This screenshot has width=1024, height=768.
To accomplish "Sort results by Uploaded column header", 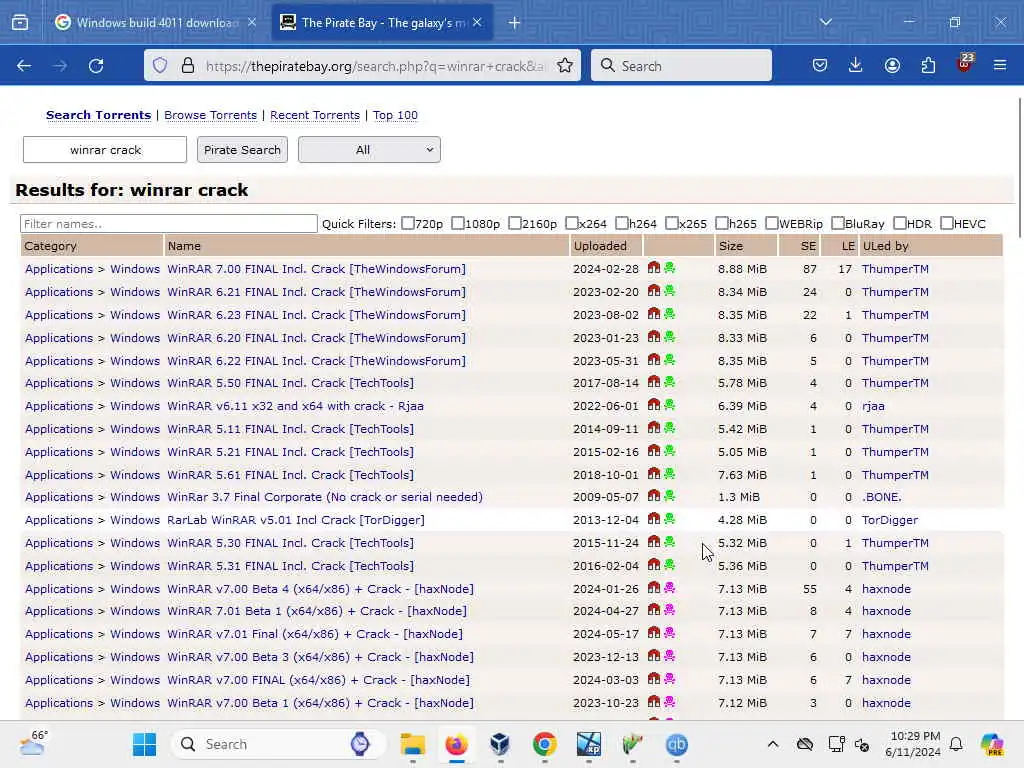I will coord(600,246).
